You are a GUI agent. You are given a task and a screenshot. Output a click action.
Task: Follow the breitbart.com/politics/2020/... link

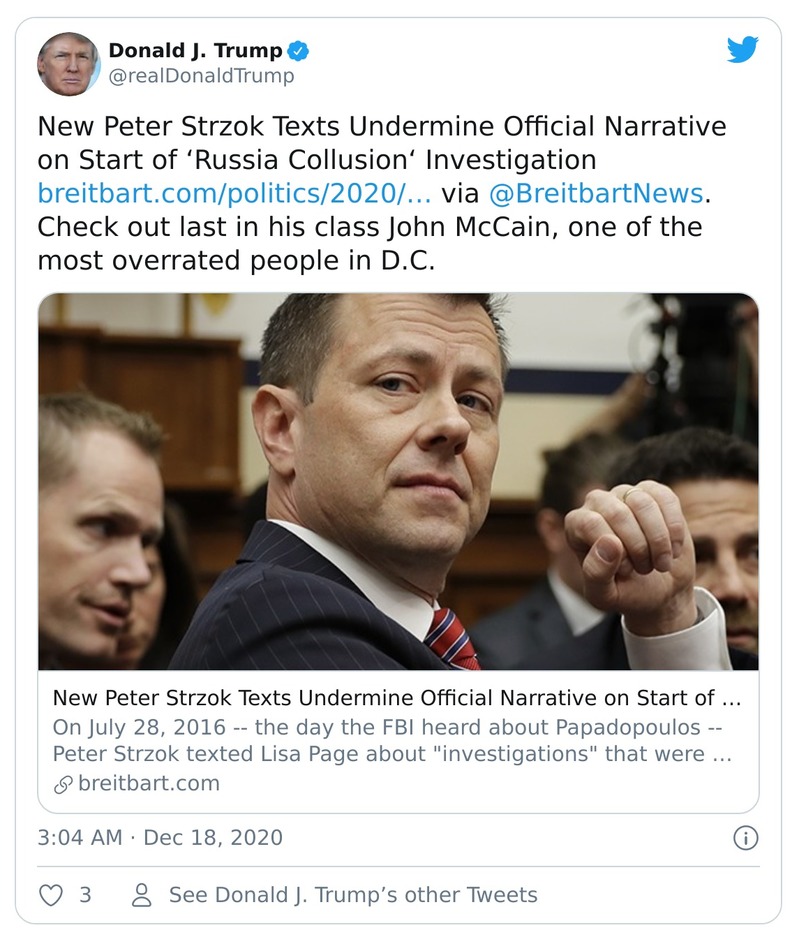(234, 193)
